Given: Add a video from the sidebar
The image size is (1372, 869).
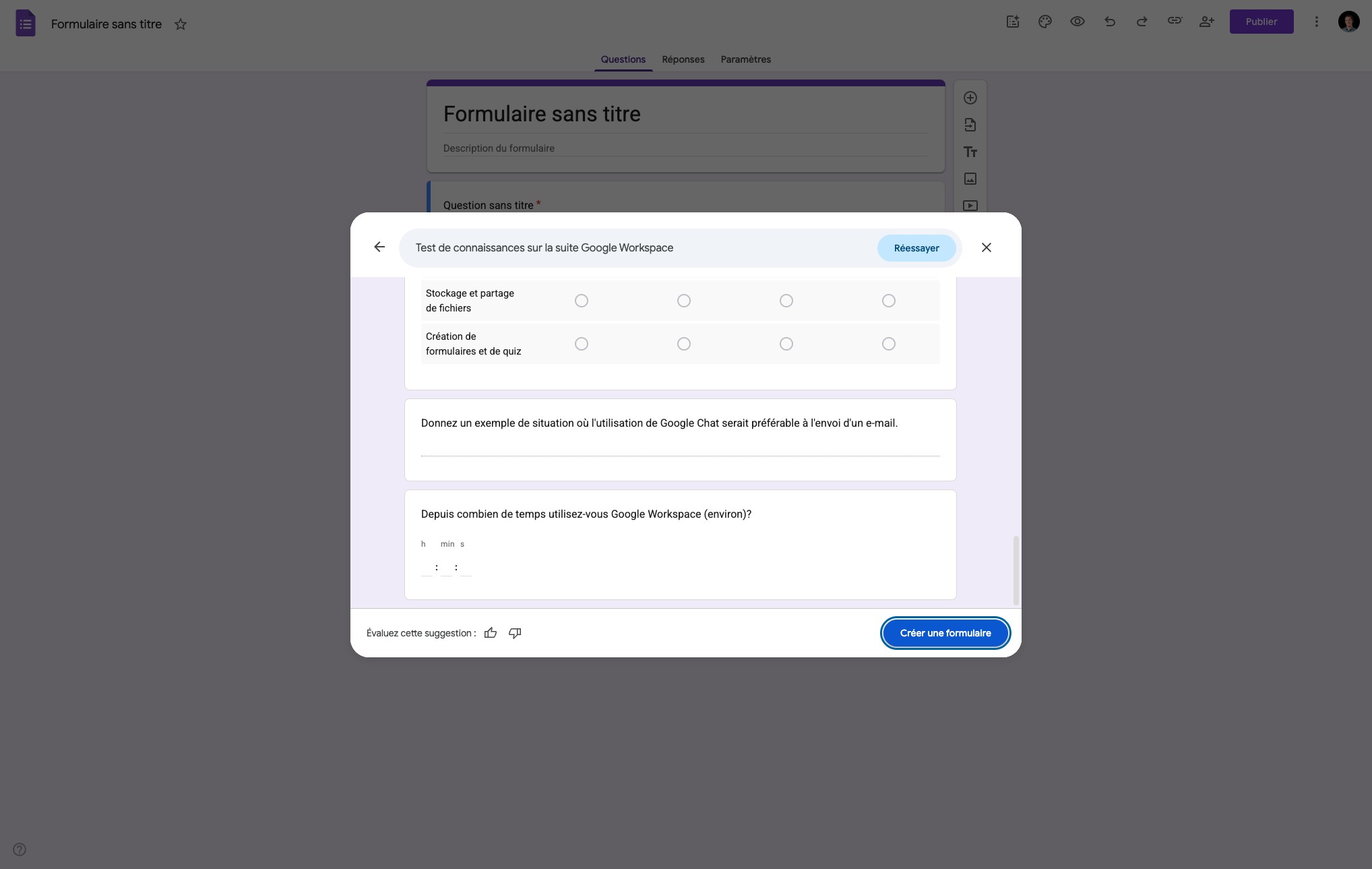Looking at the screenshot, I should click(x=970, y=205).
